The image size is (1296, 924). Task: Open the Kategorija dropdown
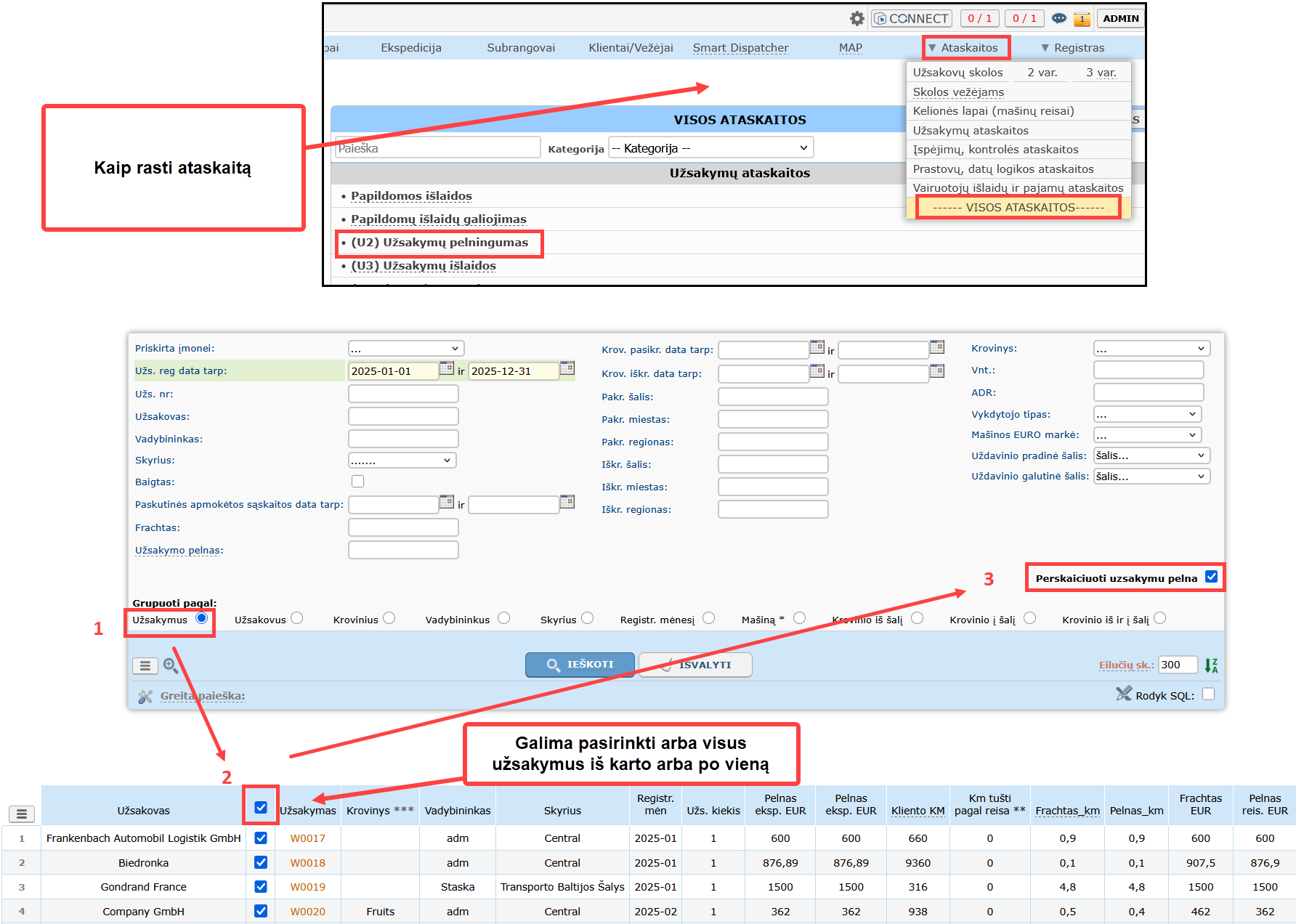pyautogui.click(x=710, y=148)
